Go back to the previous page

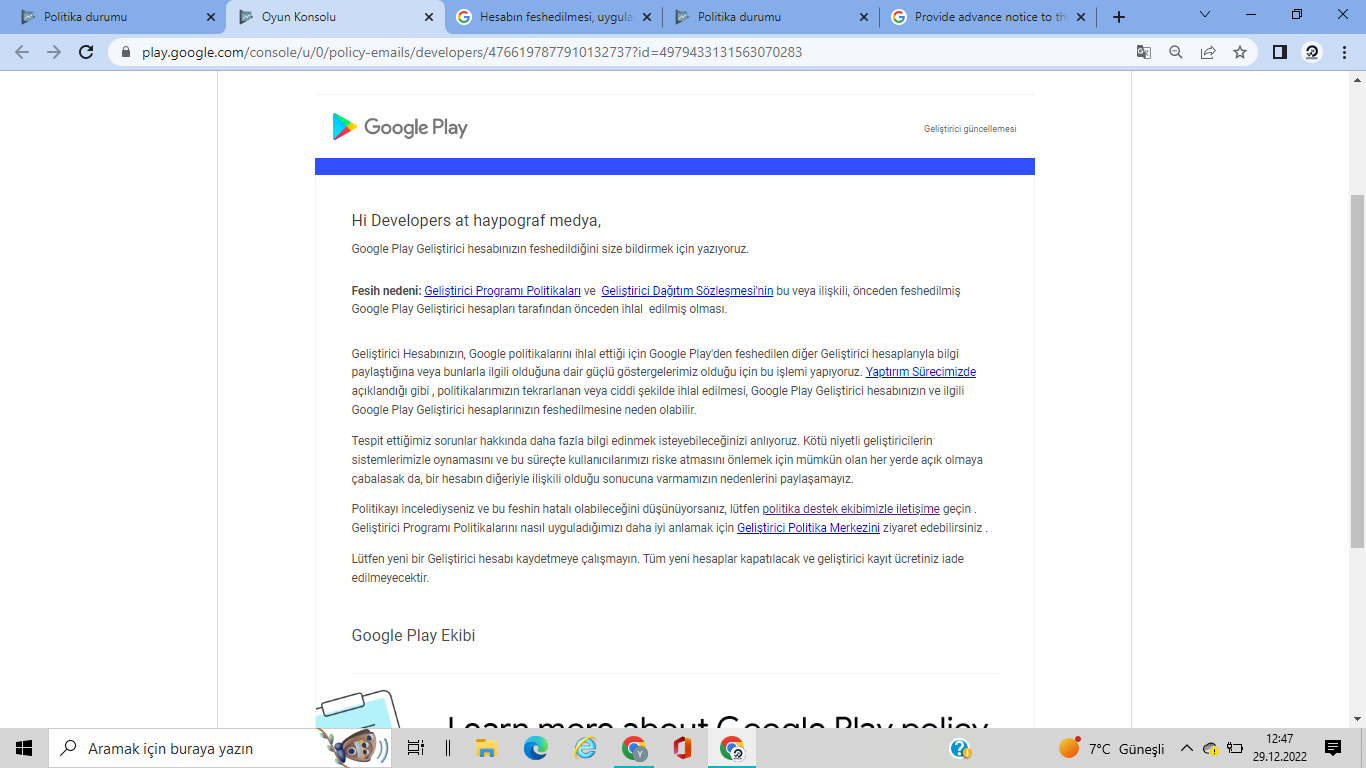(22, 52)
